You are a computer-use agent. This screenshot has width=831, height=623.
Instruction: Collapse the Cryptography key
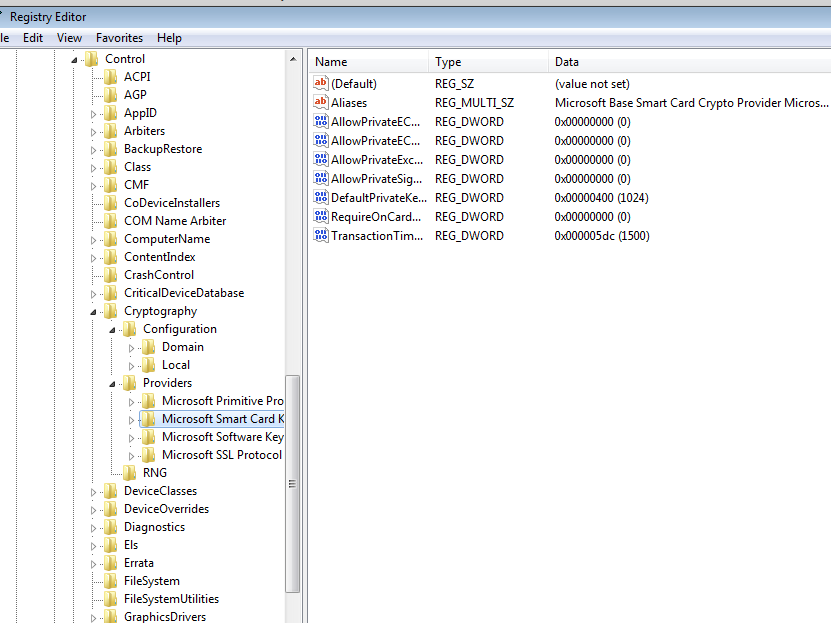pos(93,312)
